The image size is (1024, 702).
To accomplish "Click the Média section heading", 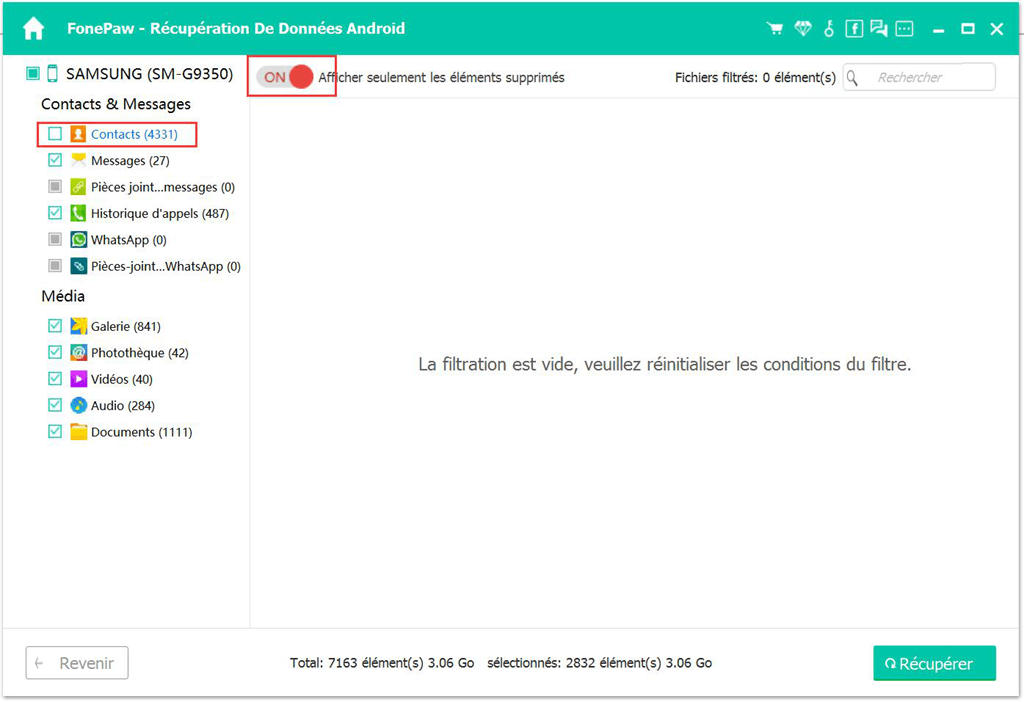I will 63,296.
